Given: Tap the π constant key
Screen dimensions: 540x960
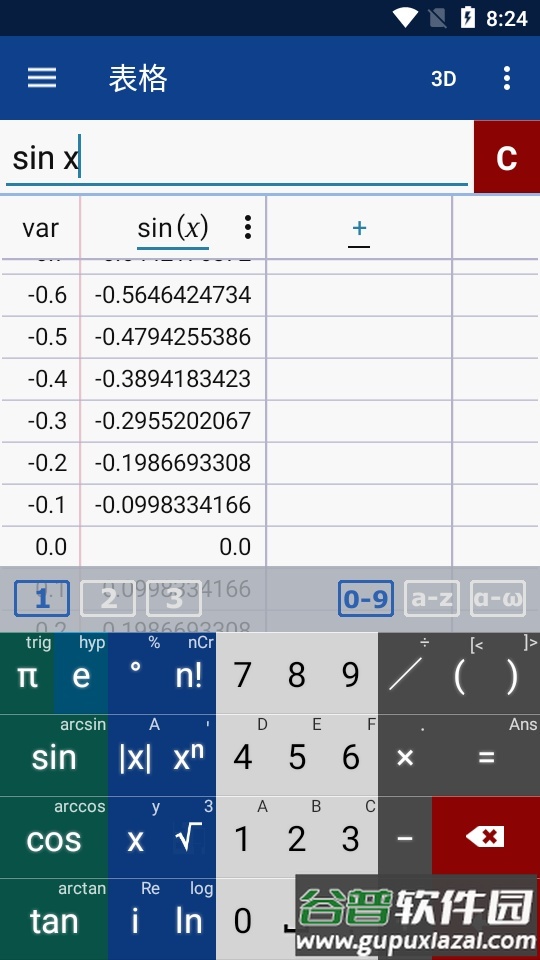Looking at the screenshot, I should (27, 673).
